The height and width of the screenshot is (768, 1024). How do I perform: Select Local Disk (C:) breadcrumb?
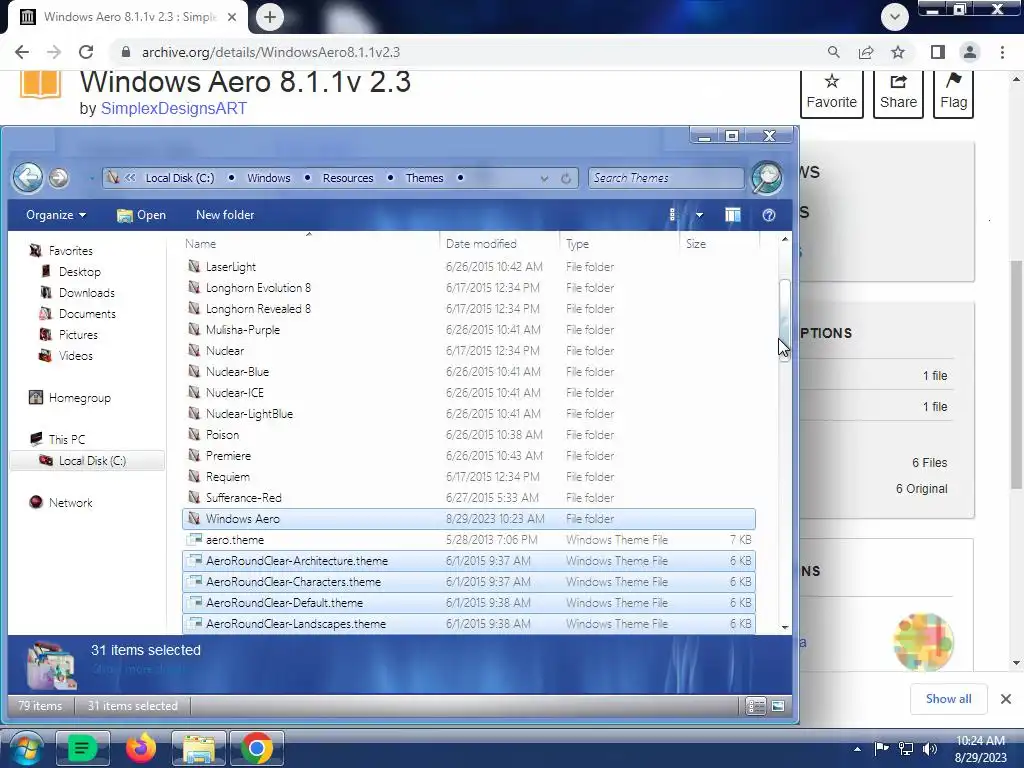[x=180, y=178]
